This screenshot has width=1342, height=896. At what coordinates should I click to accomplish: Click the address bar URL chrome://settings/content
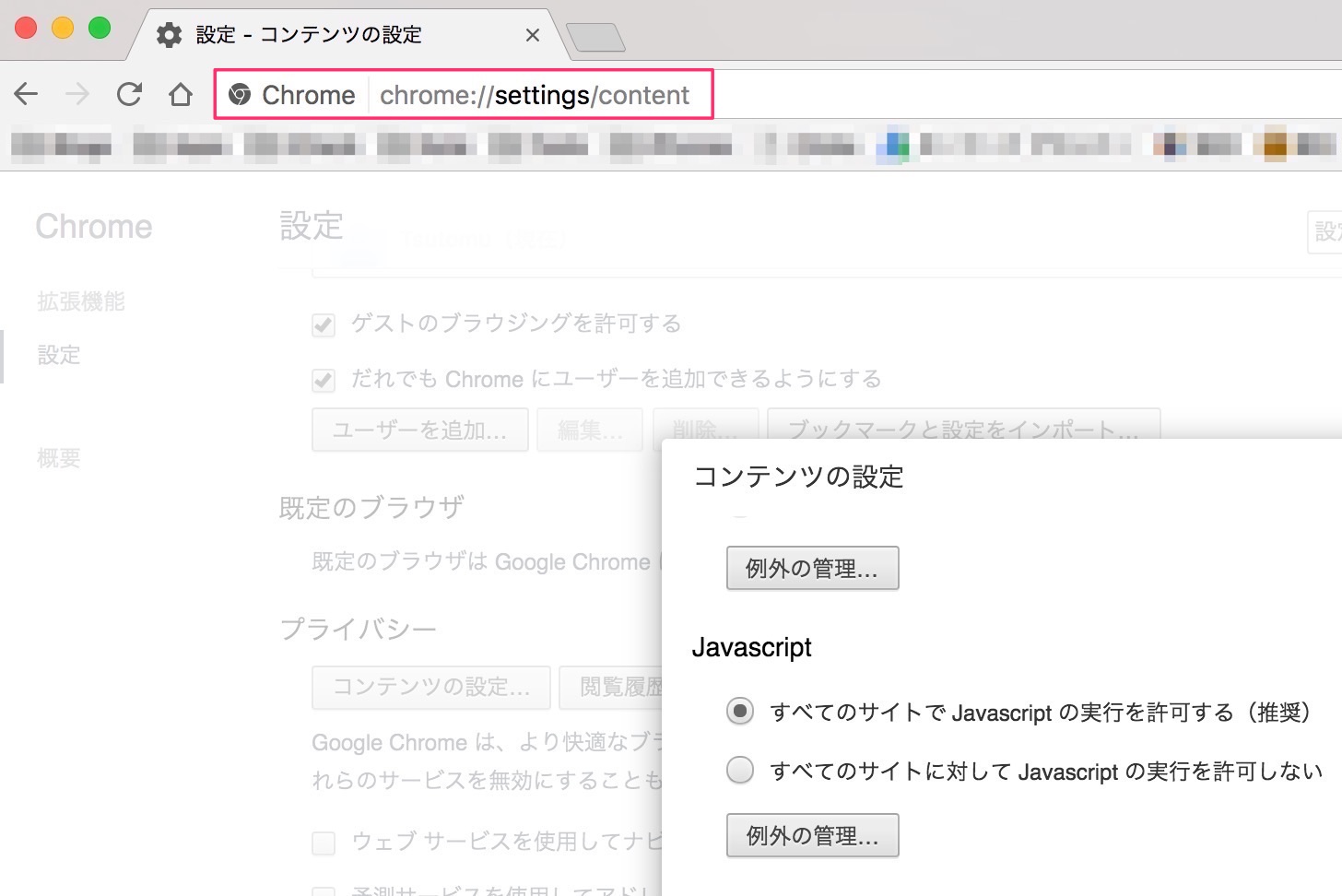535,95
